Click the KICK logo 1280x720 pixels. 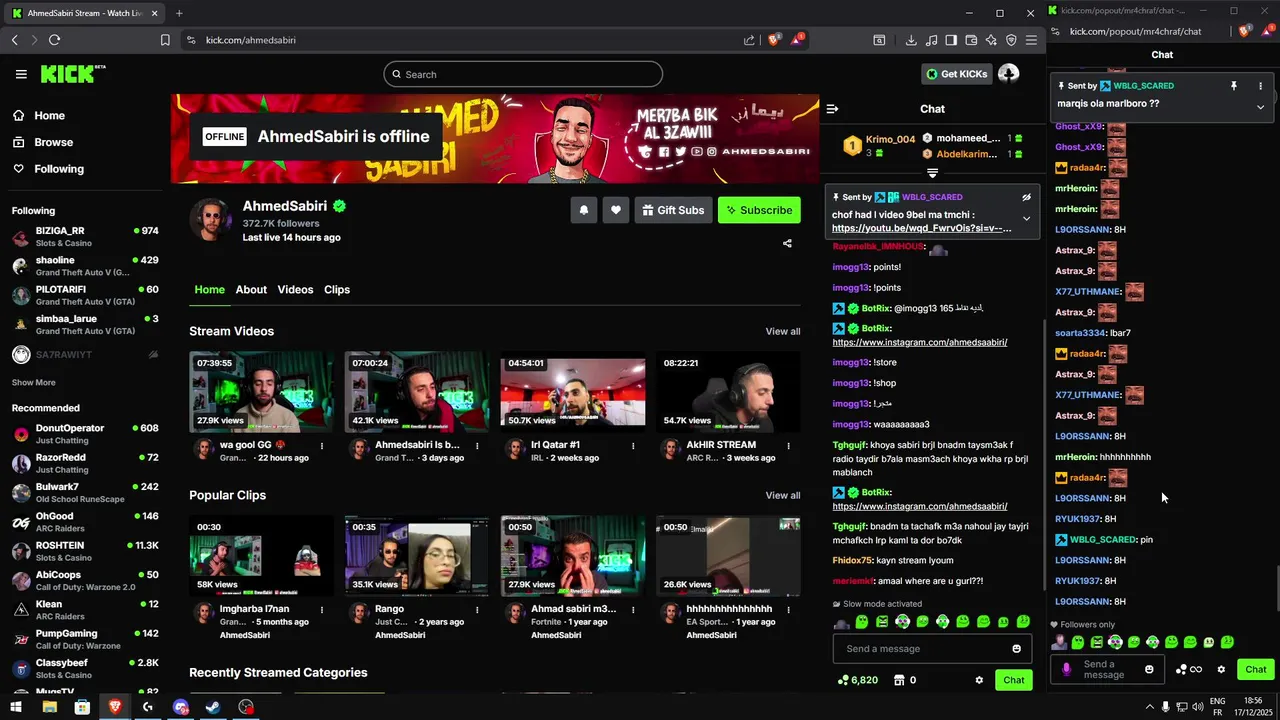click(72, 74)
